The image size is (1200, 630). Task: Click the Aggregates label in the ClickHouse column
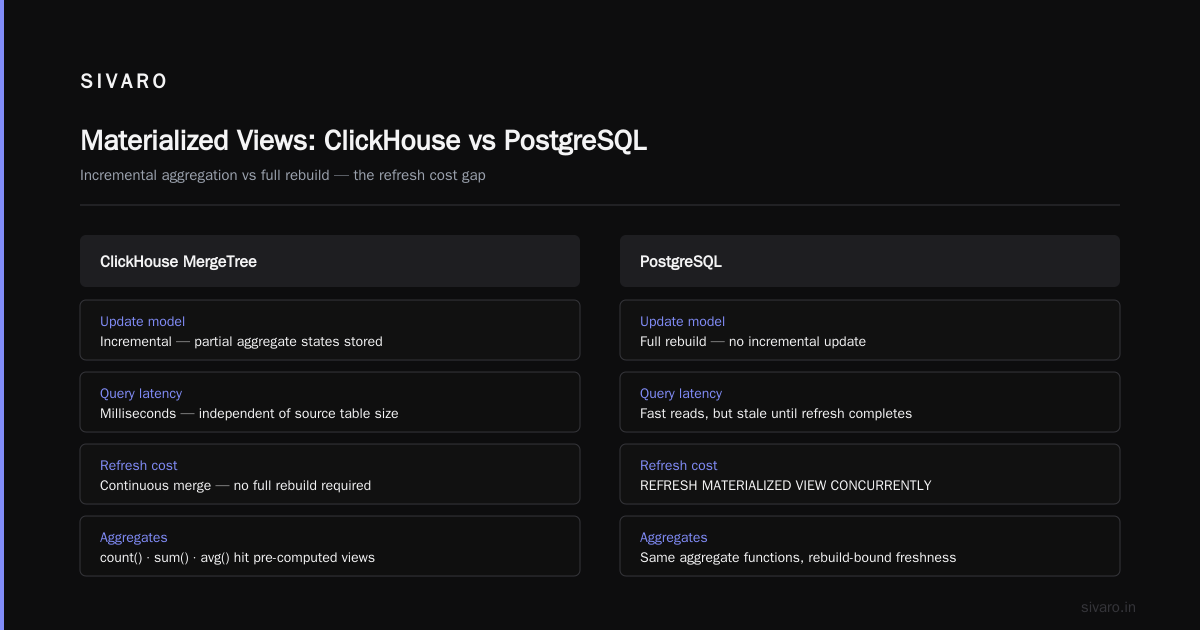134,538
